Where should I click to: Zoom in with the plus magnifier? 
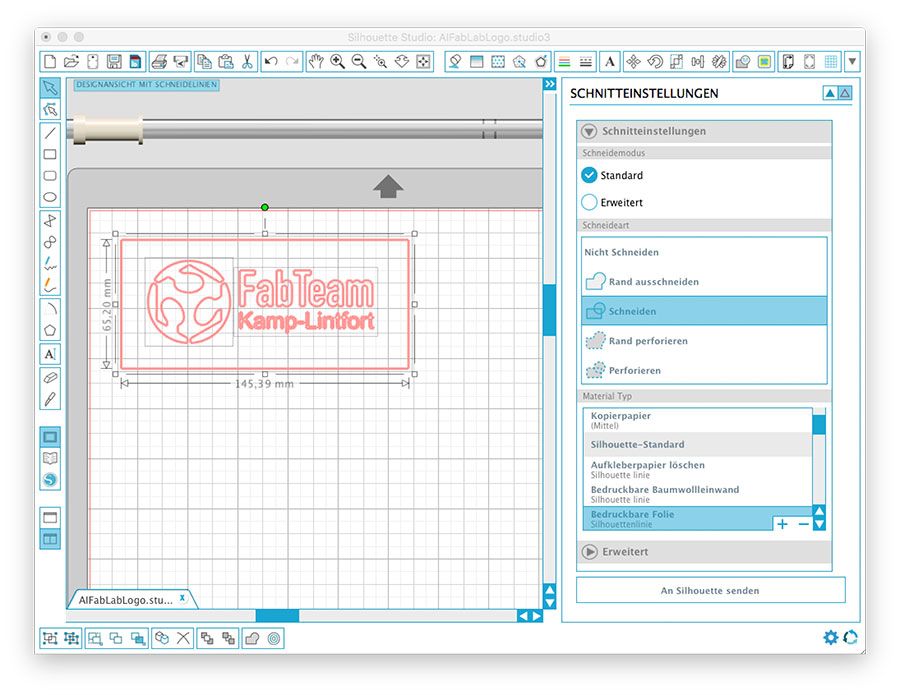click(x=338, y=61)
